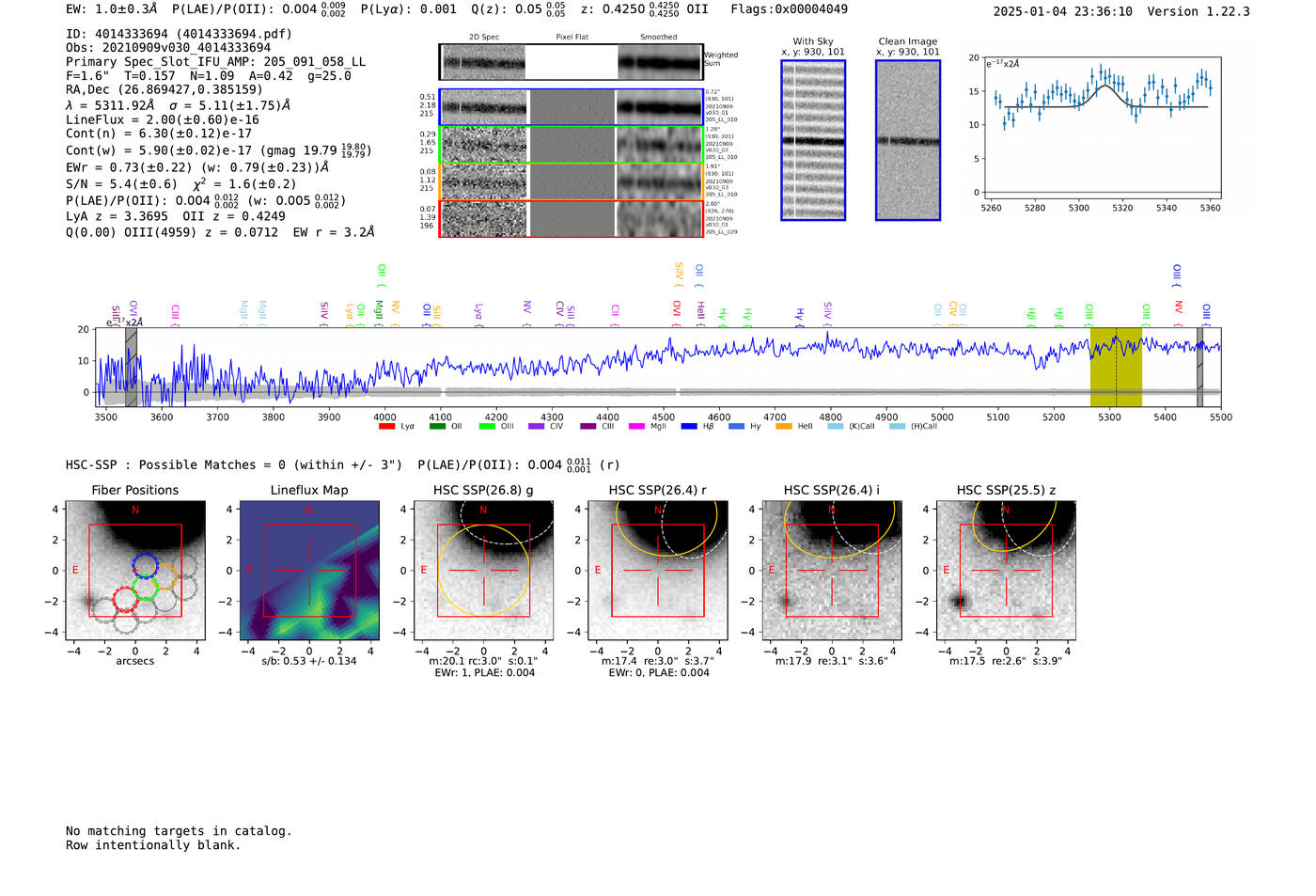Select the Weighted Sum 2D spectrum row
The width and height of the screenshot is (1316, 896).
(572, 62)
